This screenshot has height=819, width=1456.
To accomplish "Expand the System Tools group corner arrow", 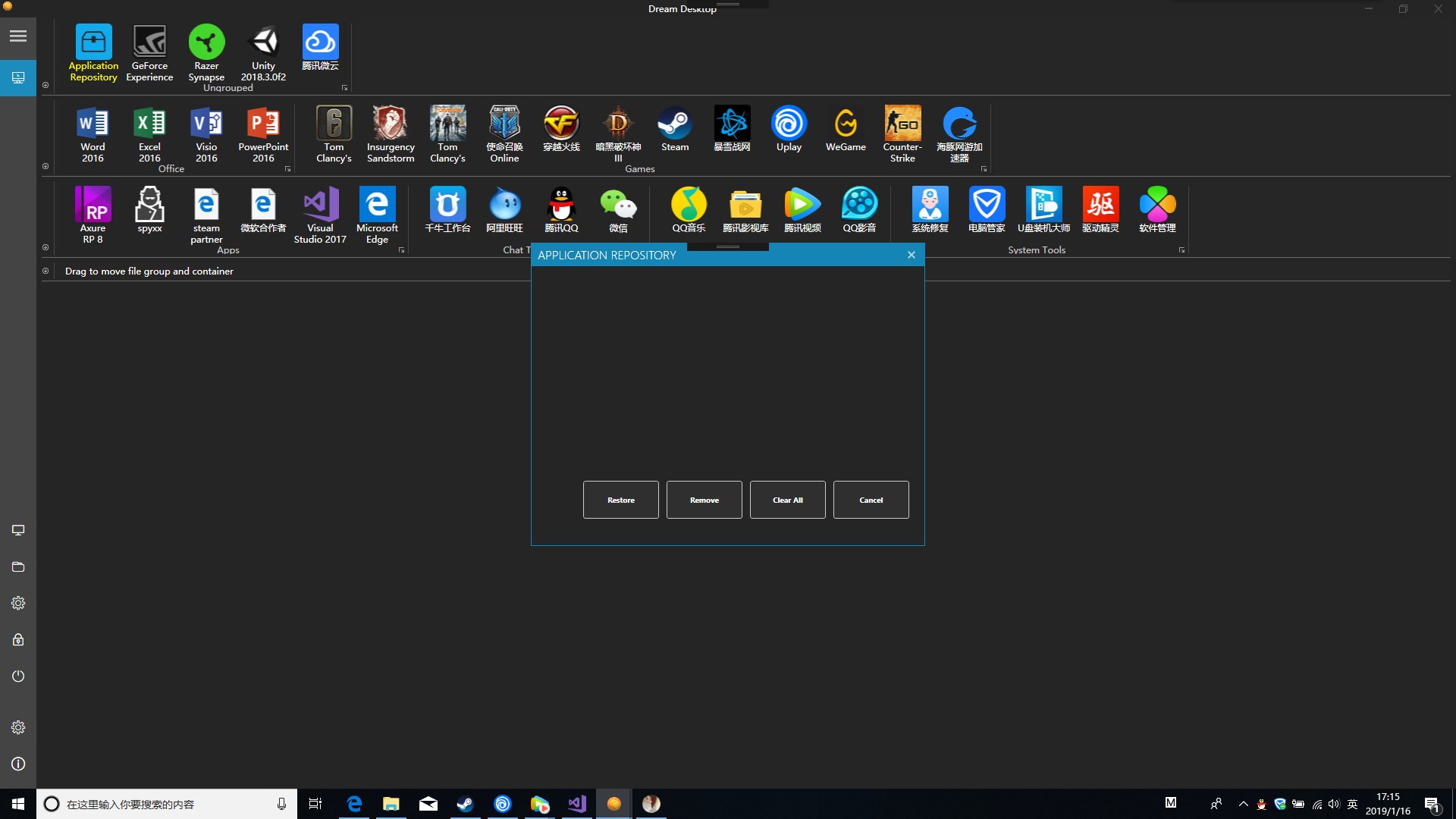I will 1181,250.
